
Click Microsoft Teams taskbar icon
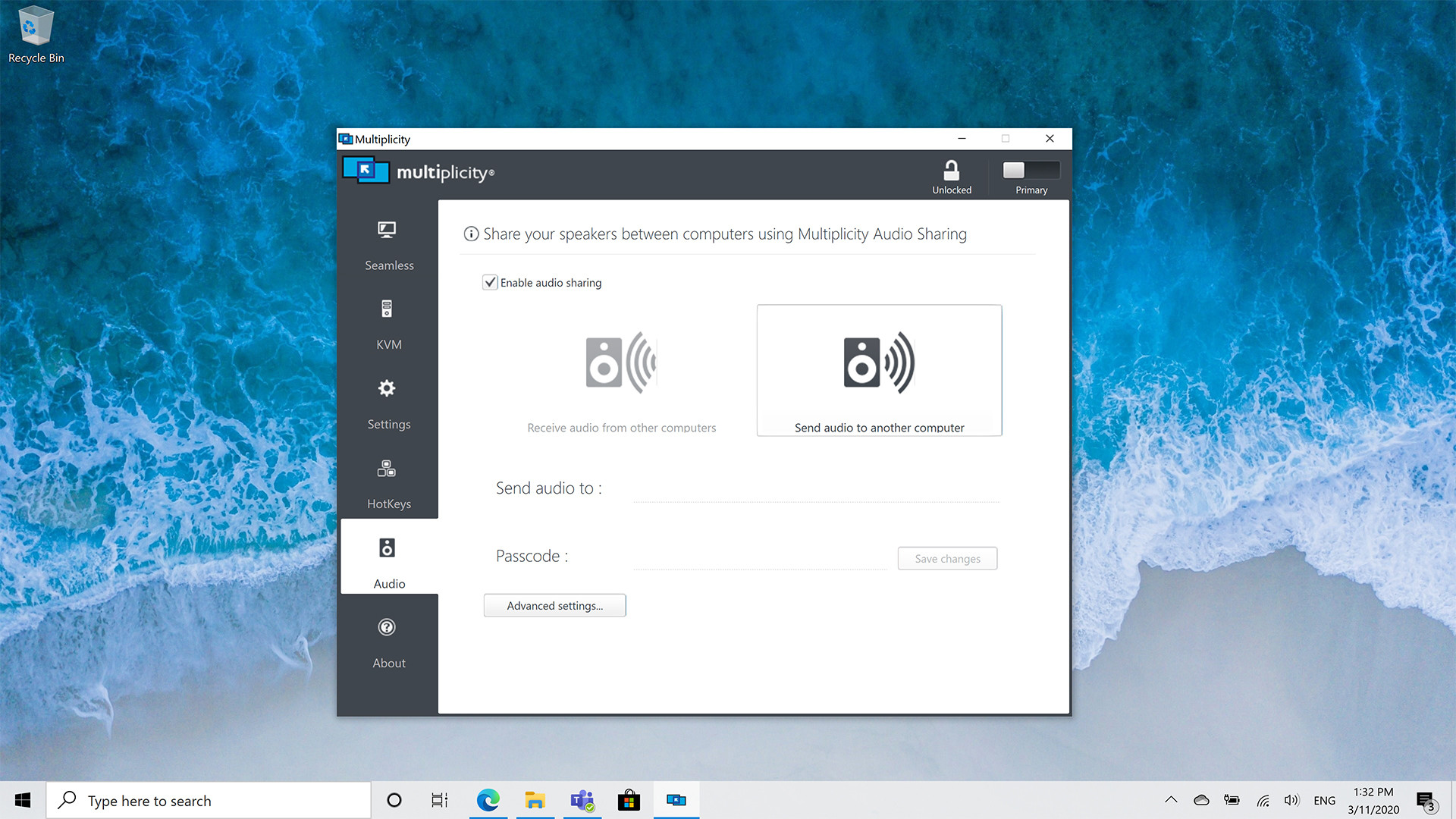[582, 800]
